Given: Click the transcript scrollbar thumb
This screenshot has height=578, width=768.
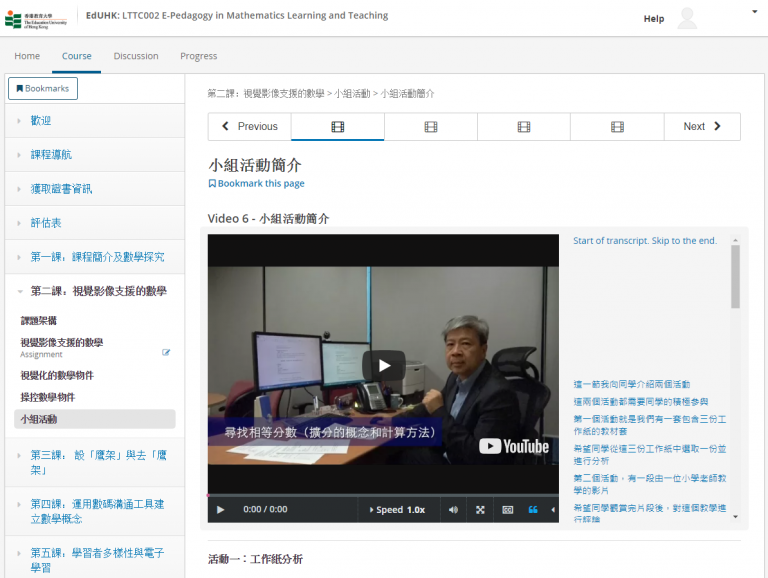Looking at the screenshot, I should pyautogui.click(x=735, y=277).
